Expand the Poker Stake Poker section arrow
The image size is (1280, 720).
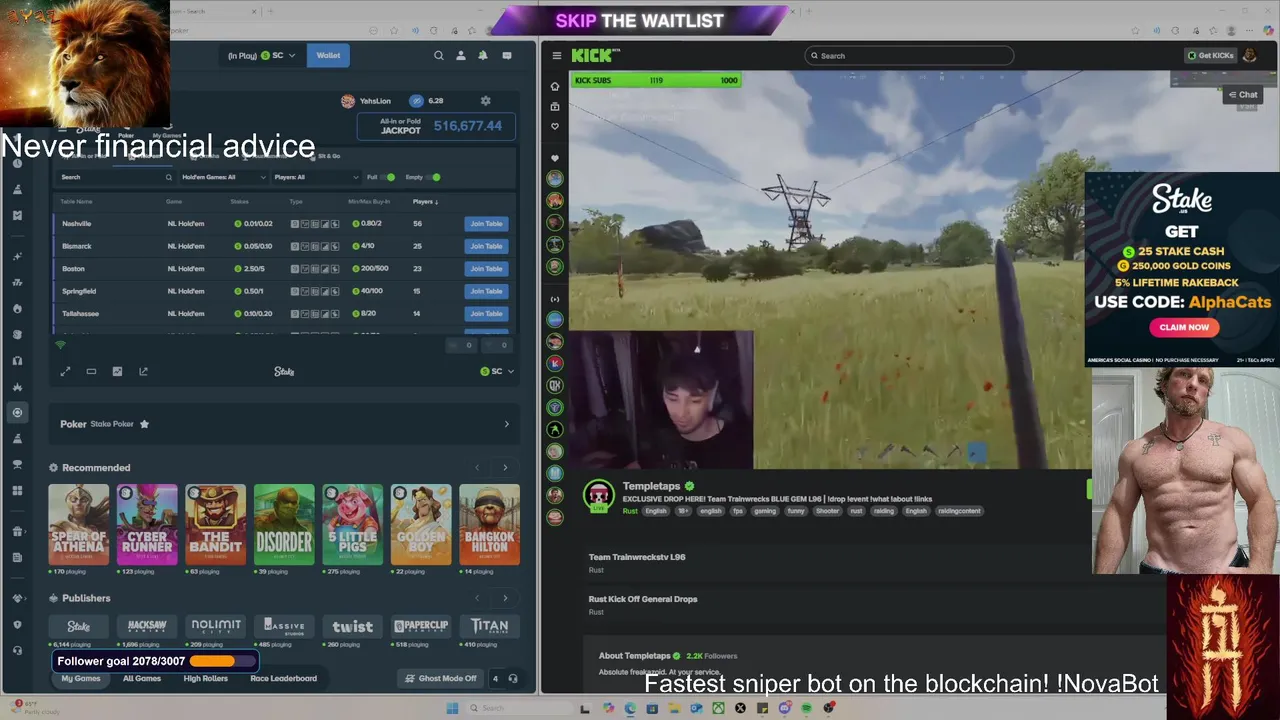506,424
